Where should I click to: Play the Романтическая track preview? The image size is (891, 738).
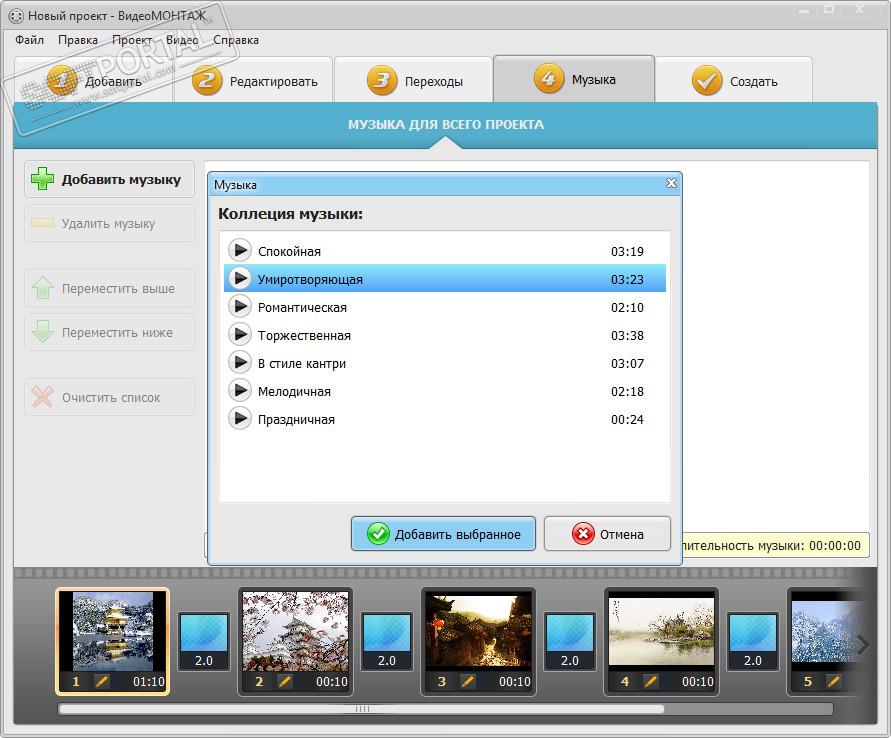click(240, 306)
